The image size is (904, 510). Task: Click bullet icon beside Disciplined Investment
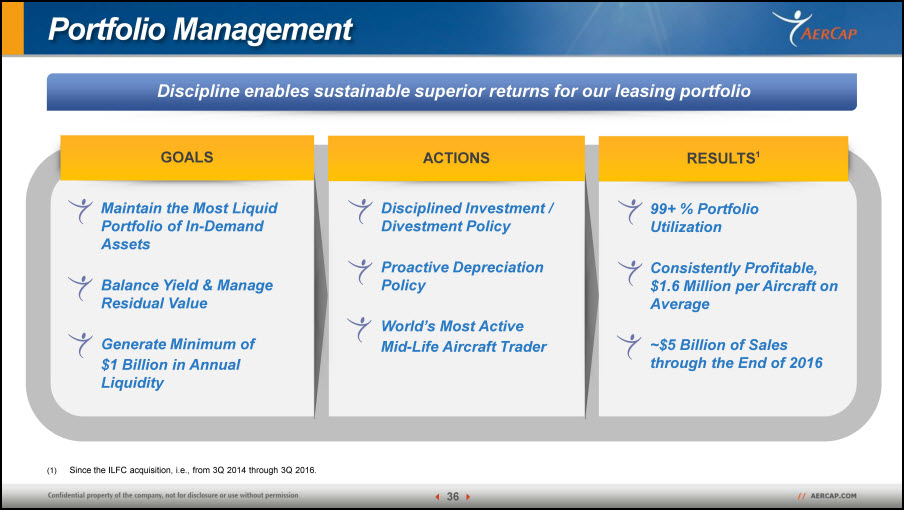[360, 211]
